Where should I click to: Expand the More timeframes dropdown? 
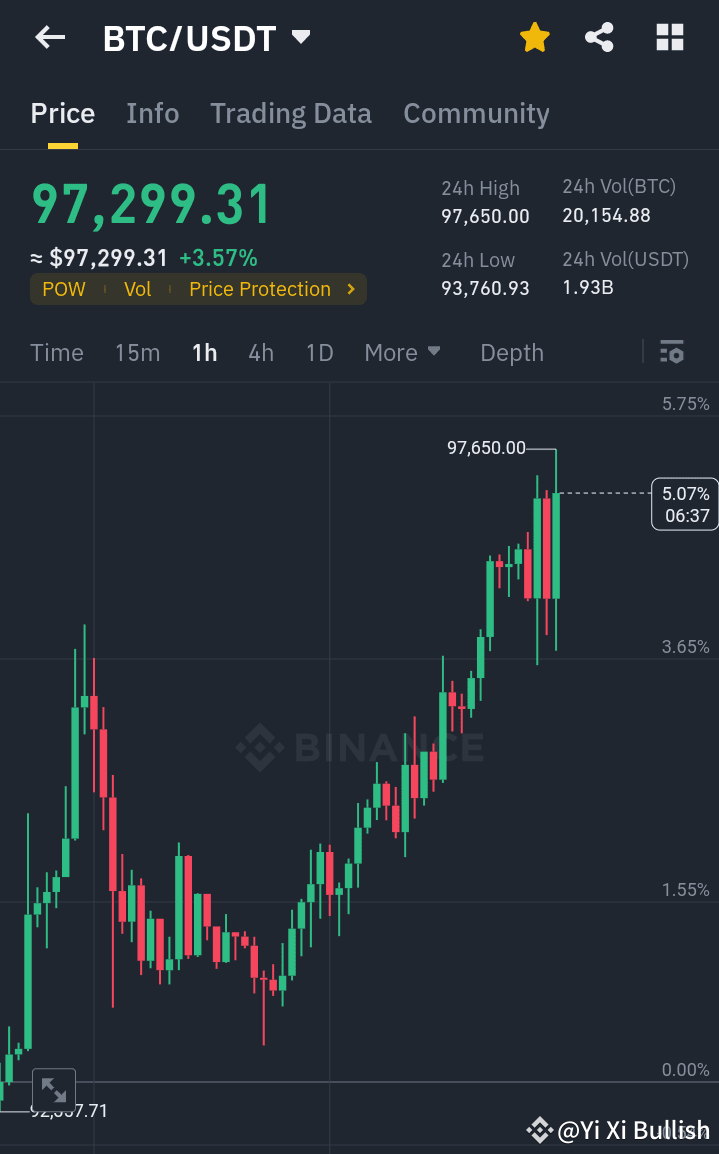click(x=402, y=352)
